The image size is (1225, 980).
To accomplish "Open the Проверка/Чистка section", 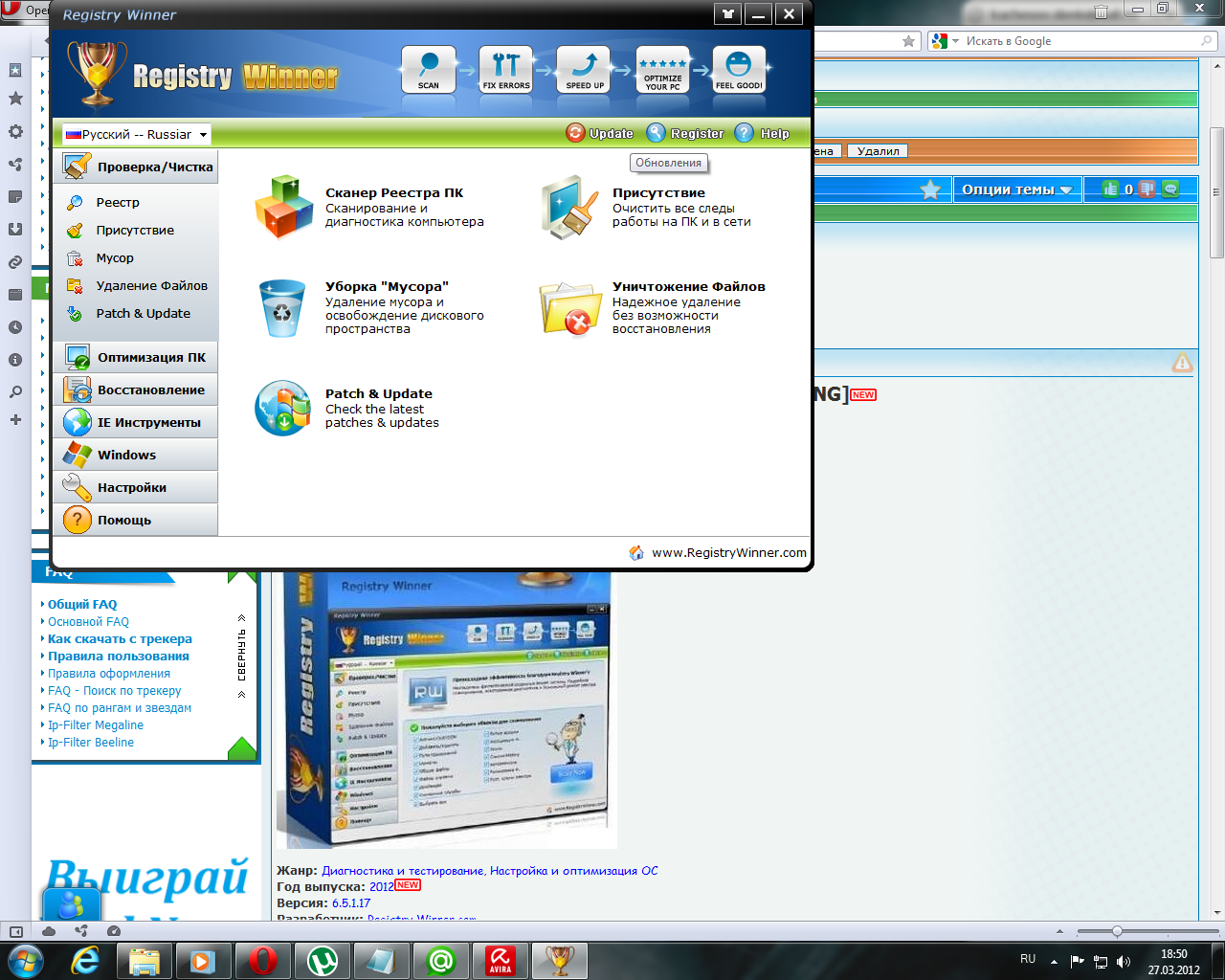I will click(x=136, y=167).
